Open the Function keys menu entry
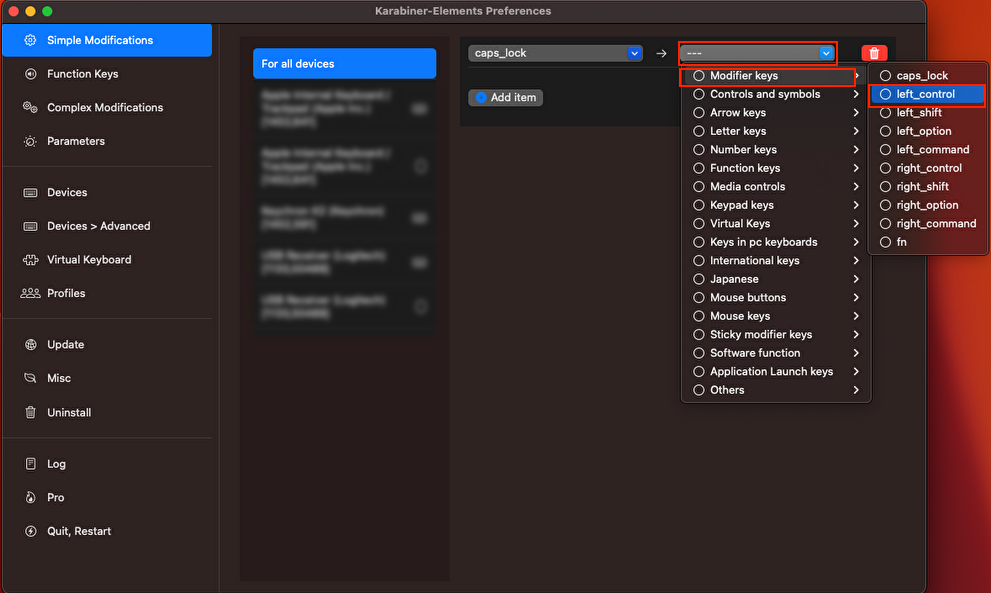 pos(775,168)
